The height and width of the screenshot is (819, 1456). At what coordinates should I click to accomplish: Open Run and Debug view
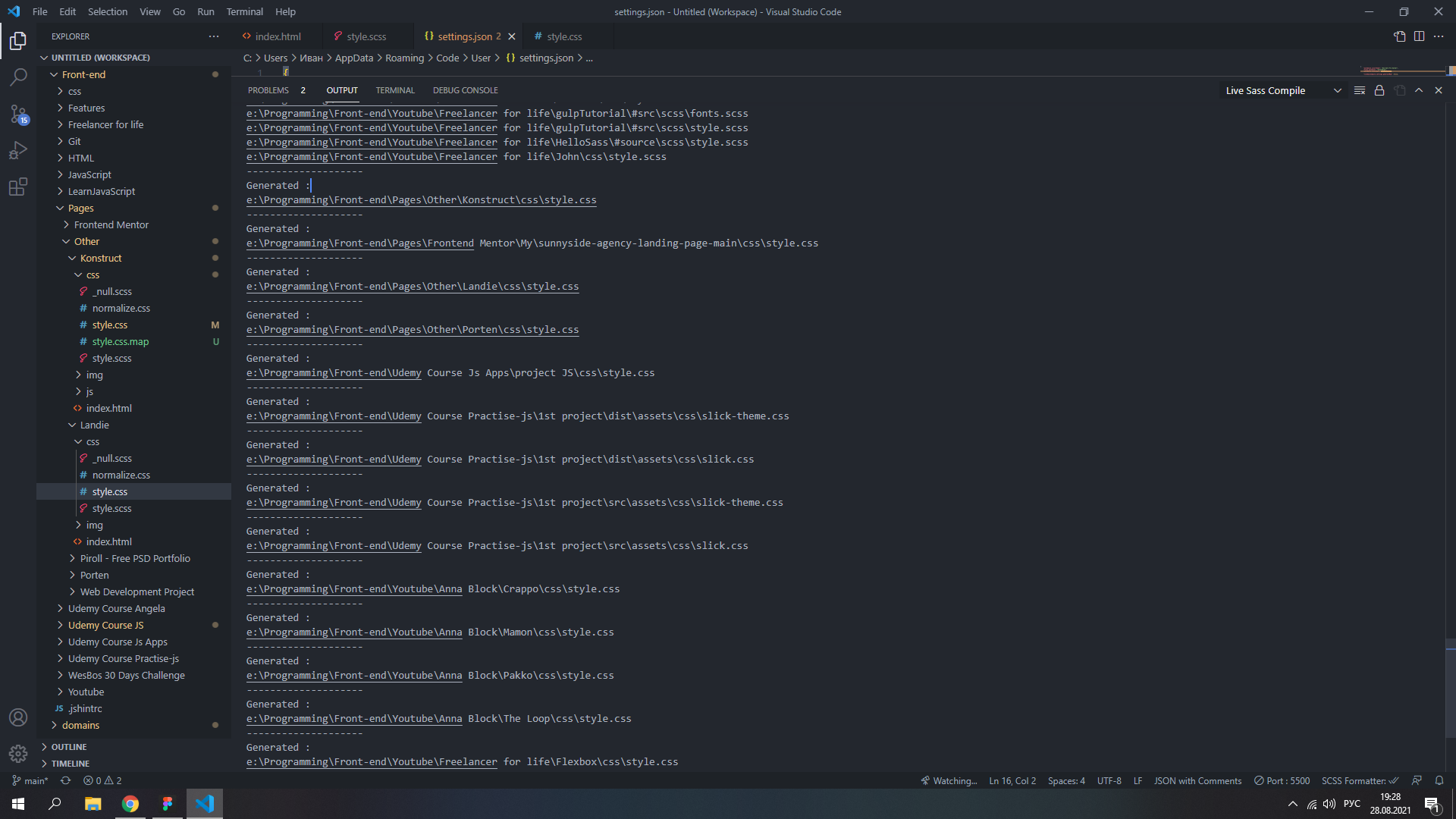18,150
